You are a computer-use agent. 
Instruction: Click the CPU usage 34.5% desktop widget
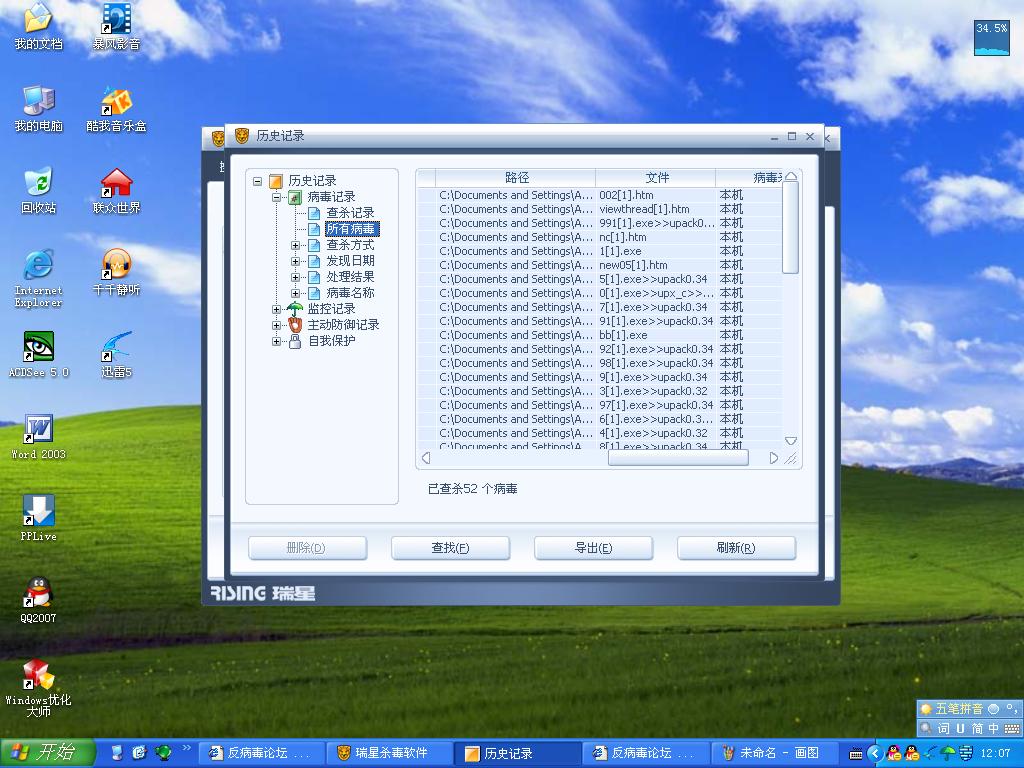pyautogui.click(x=991, y=38)
